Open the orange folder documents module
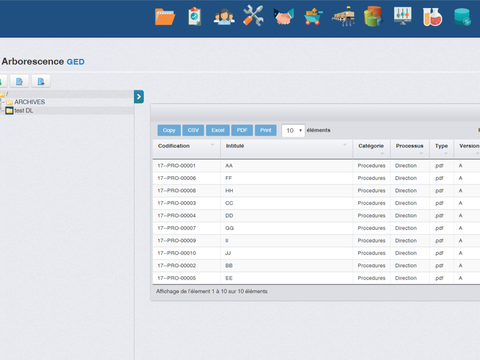The width and height of the screenshot is (480, 360). click(x=165, y=16)
